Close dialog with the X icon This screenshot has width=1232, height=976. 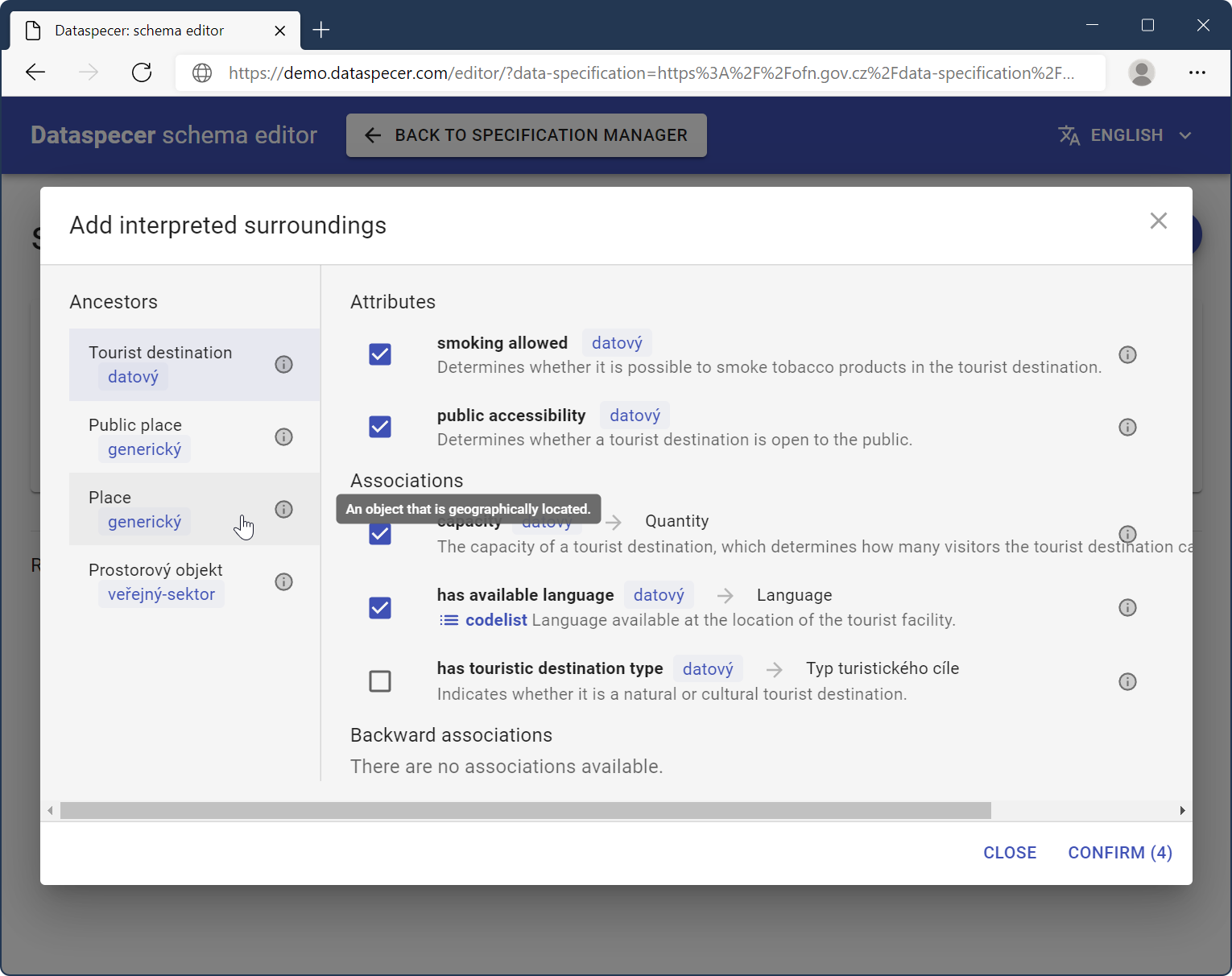tap(1158, 221)
